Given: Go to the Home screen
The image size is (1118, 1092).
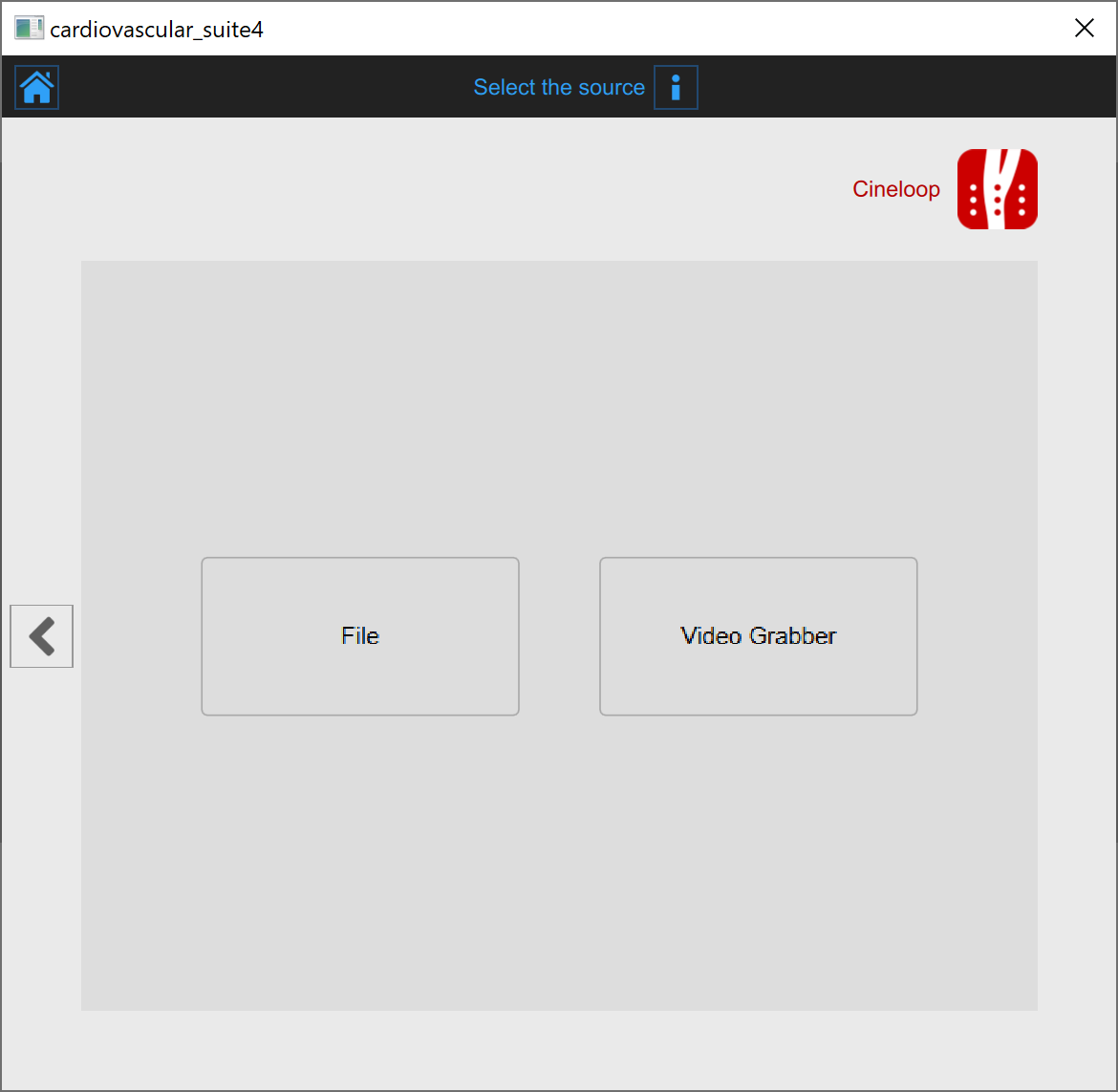Looking at the screenshot, I should (x=37, y=88).
